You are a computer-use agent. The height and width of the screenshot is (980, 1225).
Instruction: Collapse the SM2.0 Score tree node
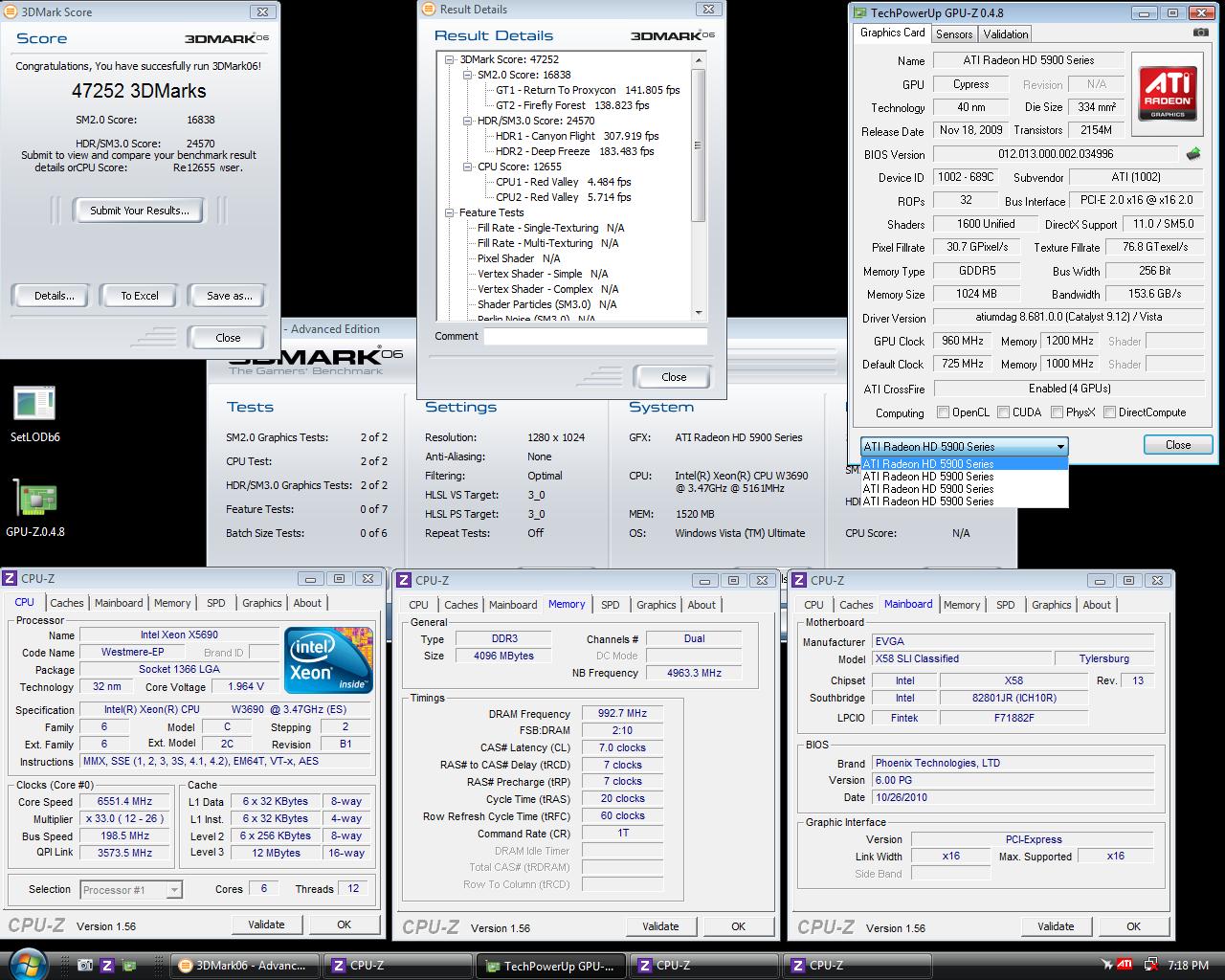pyautogui.click(x=468, y=75)
